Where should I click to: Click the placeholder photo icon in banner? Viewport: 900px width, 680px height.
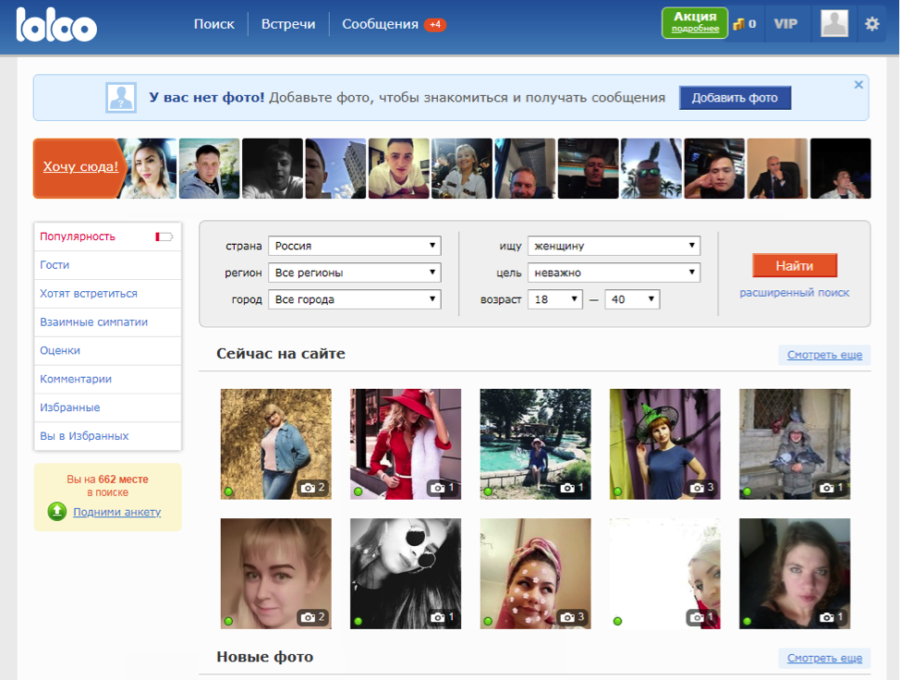(121, 98)
